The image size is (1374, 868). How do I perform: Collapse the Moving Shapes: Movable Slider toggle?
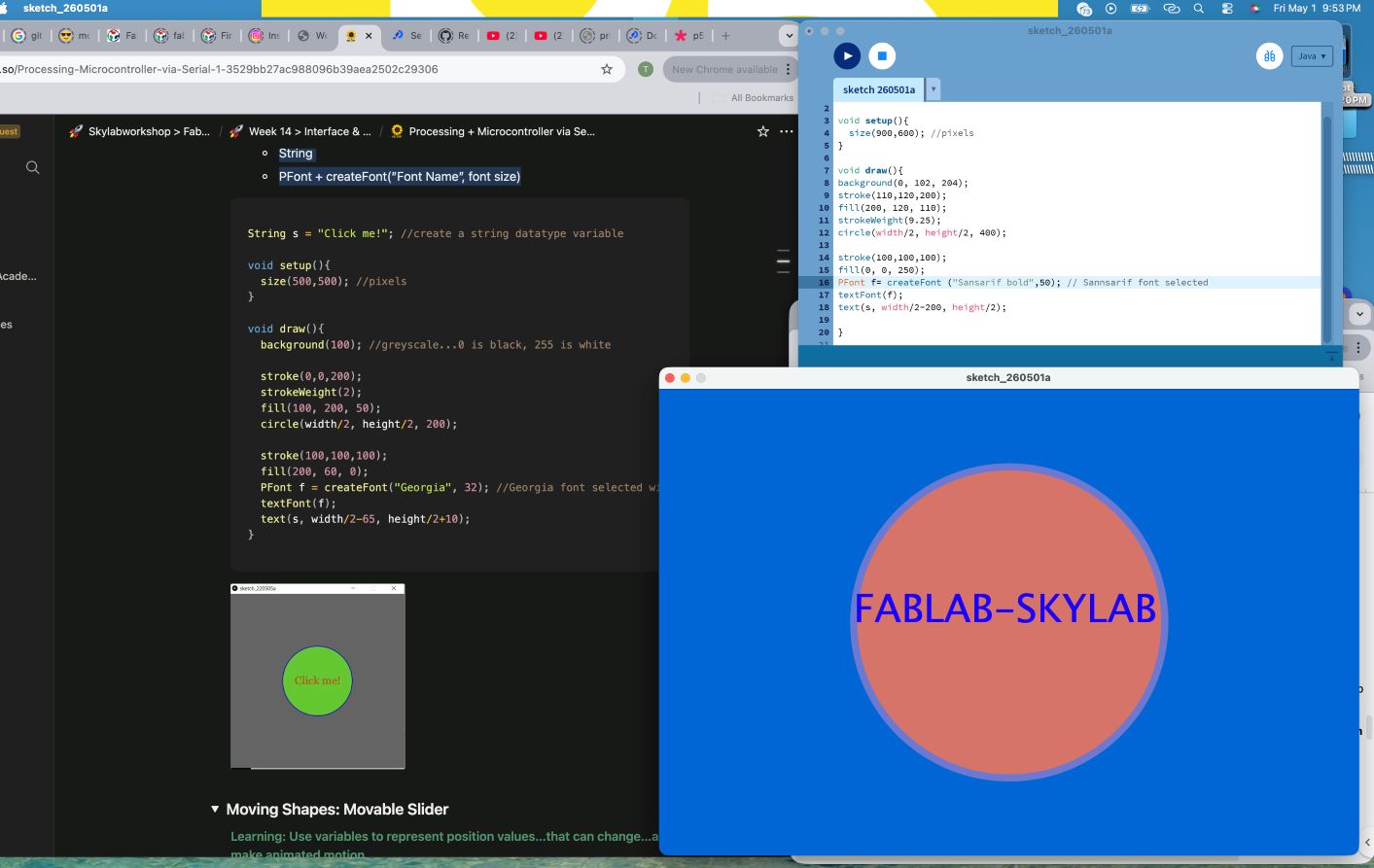[x=215, y=809]
